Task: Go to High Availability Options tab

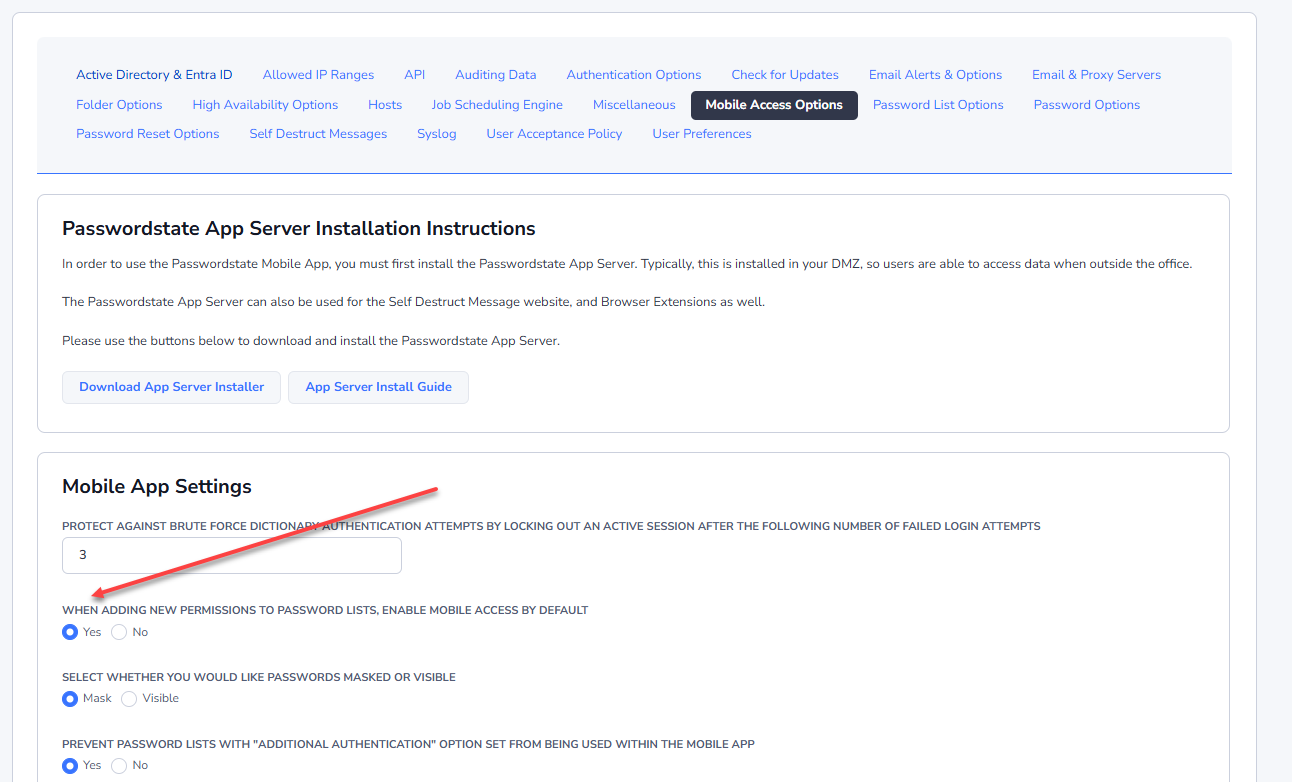Action: coord(265,105)
